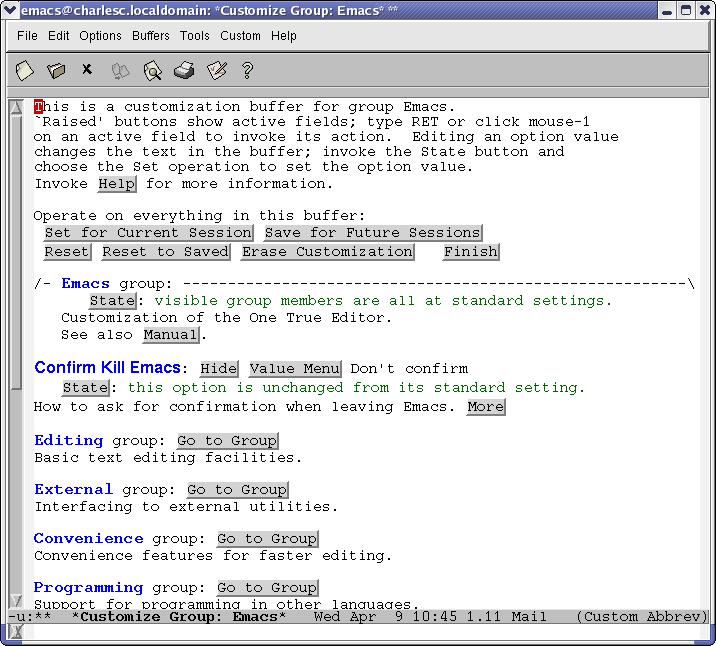Open a file with the folder icon
Viewport: 716px width, 646px height.
point(56,70)
